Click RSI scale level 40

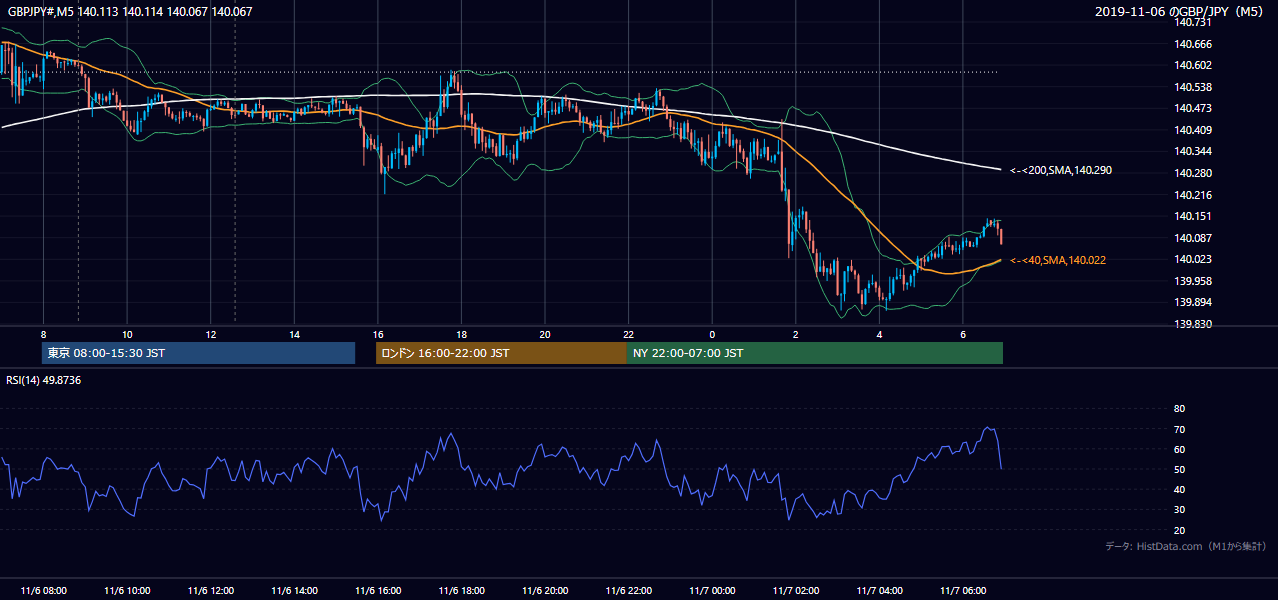pos(1179,489)
